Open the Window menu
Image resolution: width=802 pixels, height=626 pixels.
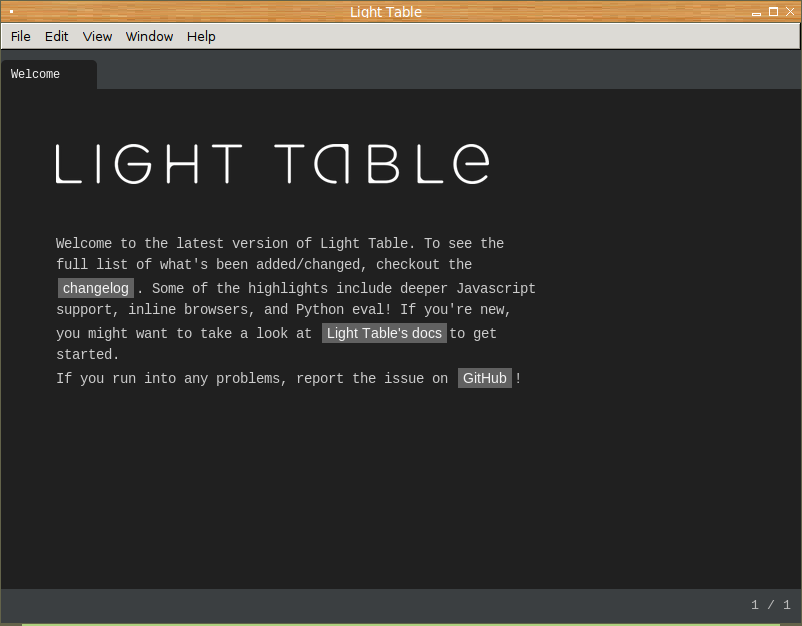(x=149, y=36)
